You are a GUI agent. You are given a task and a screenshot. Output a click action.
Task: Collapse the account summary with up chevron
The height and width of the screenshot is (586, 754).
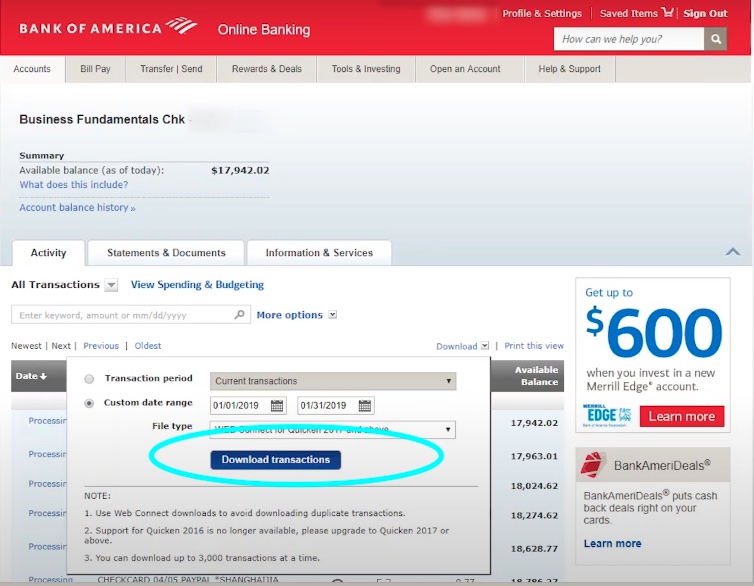[733, 251]
